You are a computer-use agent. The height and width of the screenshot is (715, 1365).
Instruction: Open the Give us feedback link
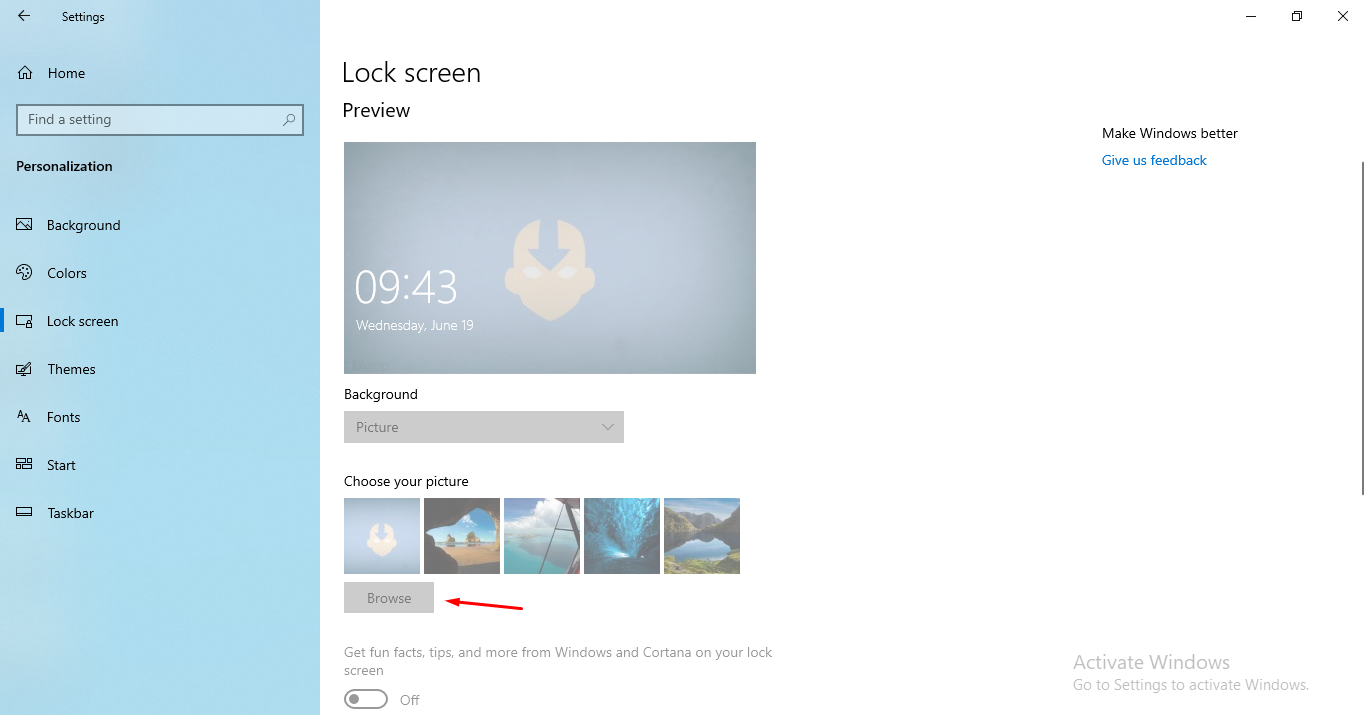click(1154, 160)
